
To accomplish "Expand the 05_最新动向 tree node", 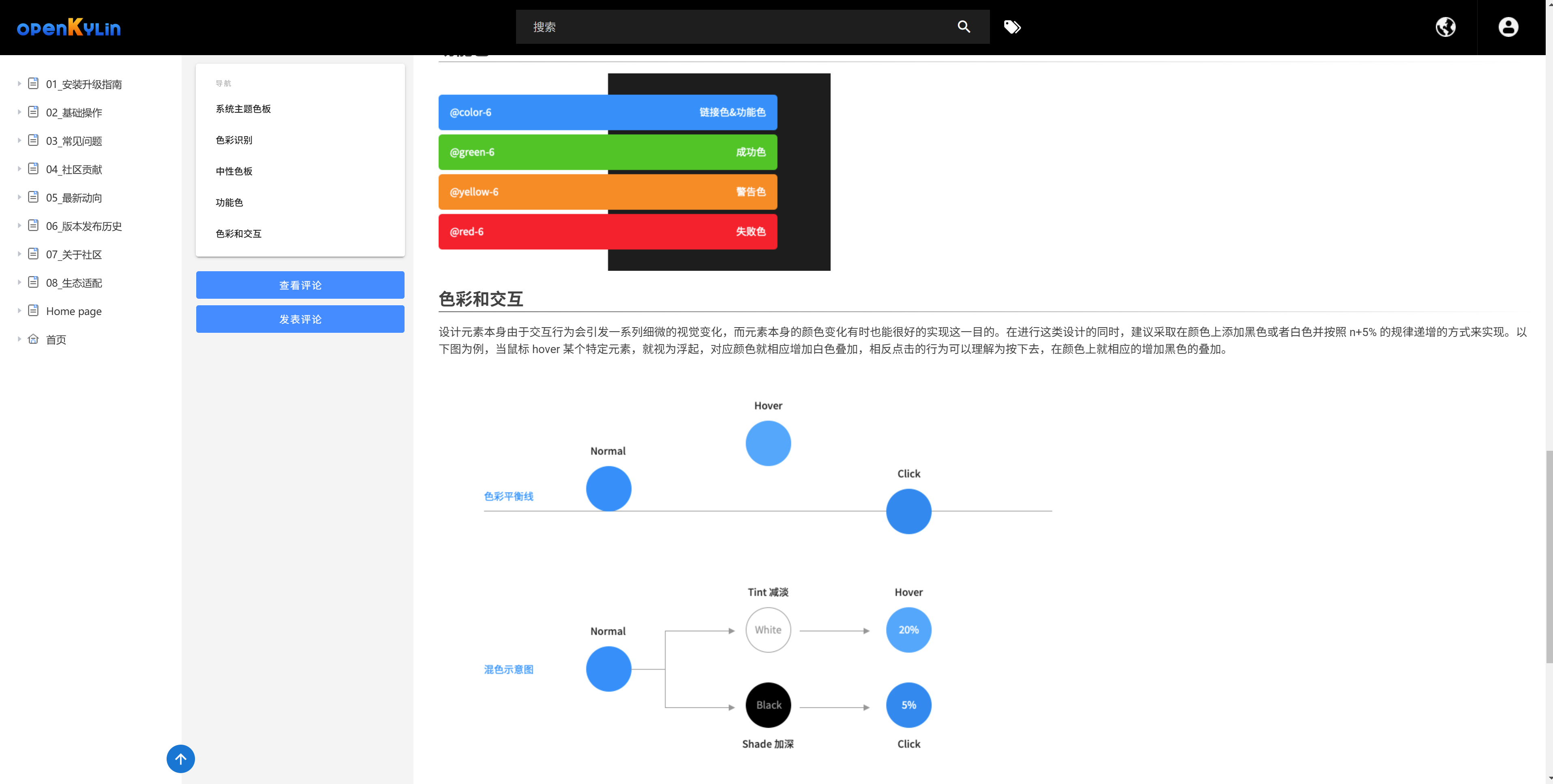I will coord(19,197).
